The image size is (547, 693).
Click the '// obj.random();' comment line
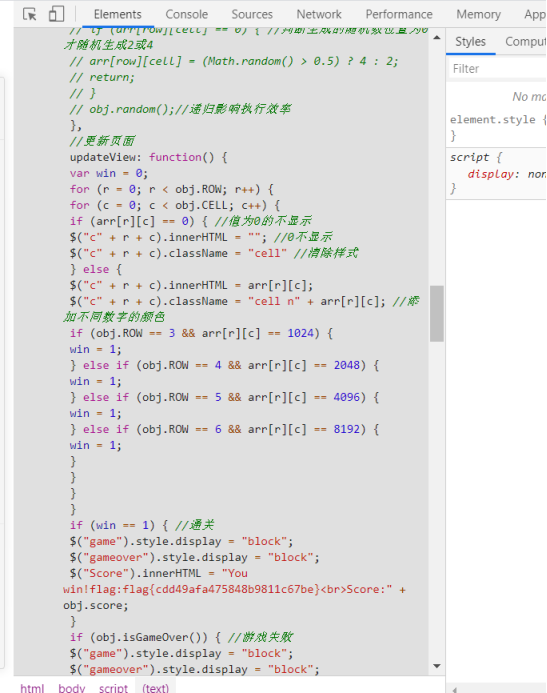(x=180, y=109)
